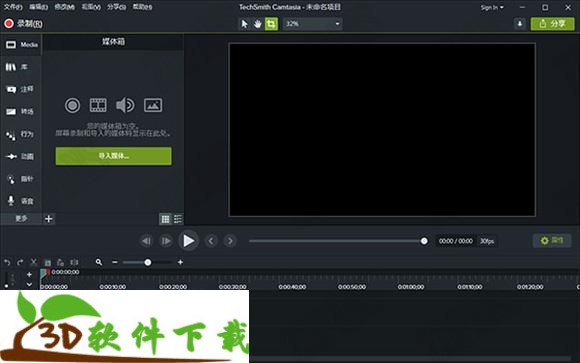Open the 语音 (Voice narration) sidebar tab
This screenshot has height=363, width=580.
pos(21,201)
